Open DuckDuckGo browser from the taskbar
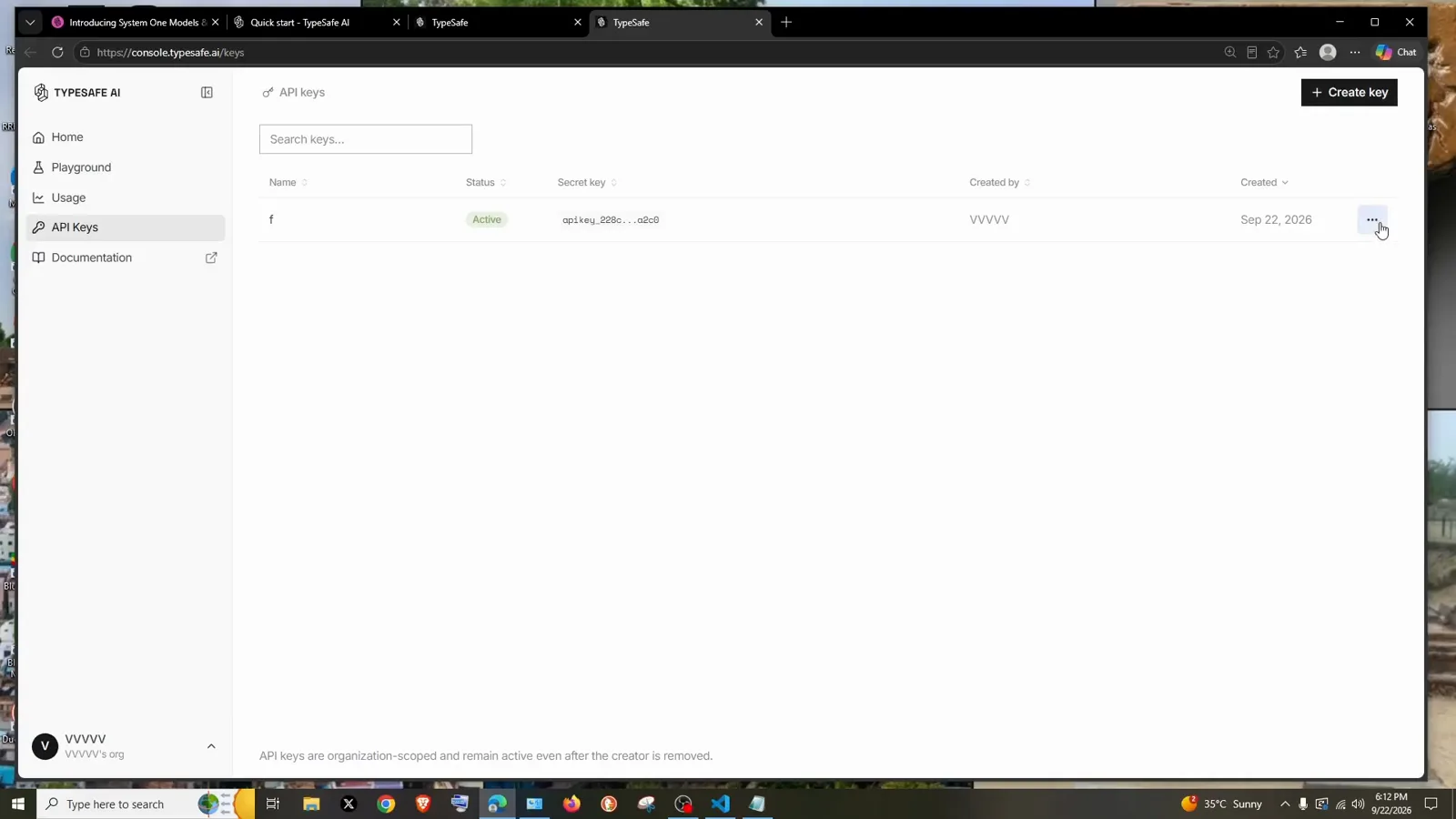Viewport: 1456px width, 819px height. [x=609, y=804]
